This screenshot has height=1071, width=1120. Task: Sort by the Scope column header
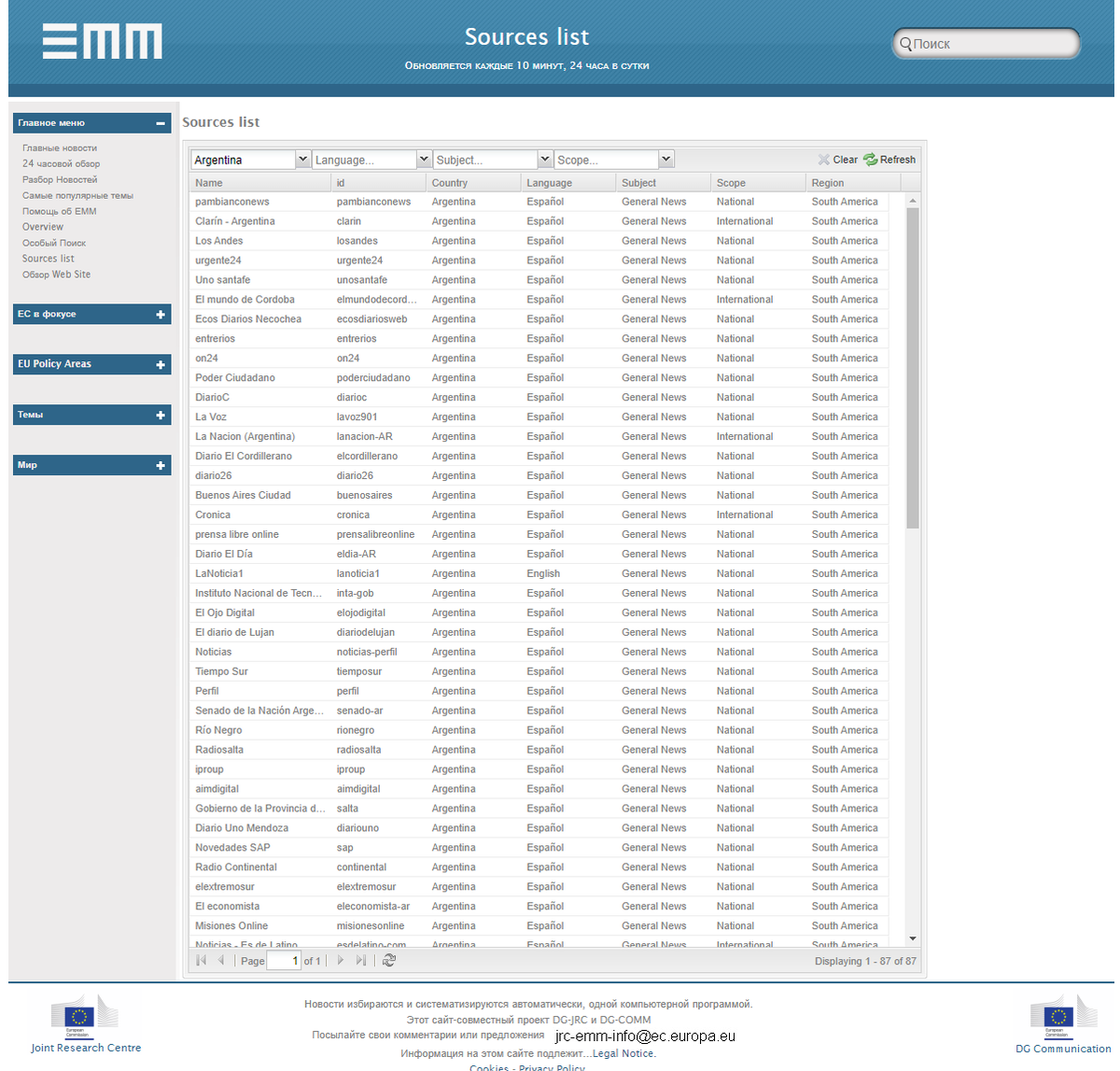coord(758,183)
